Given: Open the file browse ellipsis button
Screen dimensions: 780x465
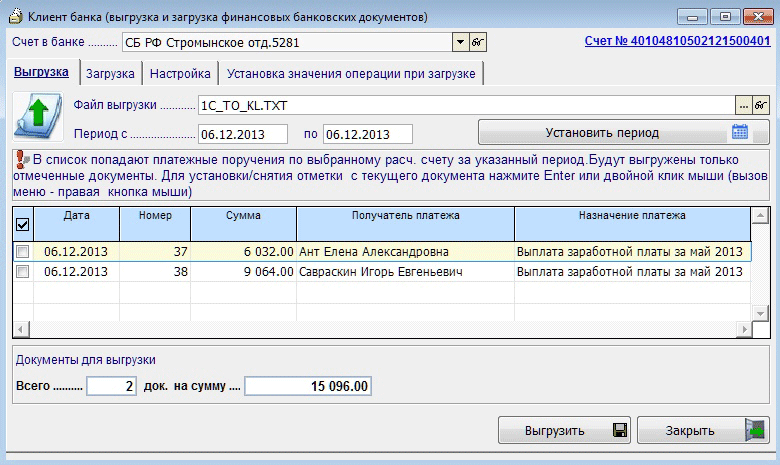Looking at the screenshot, I should (743, 105).
